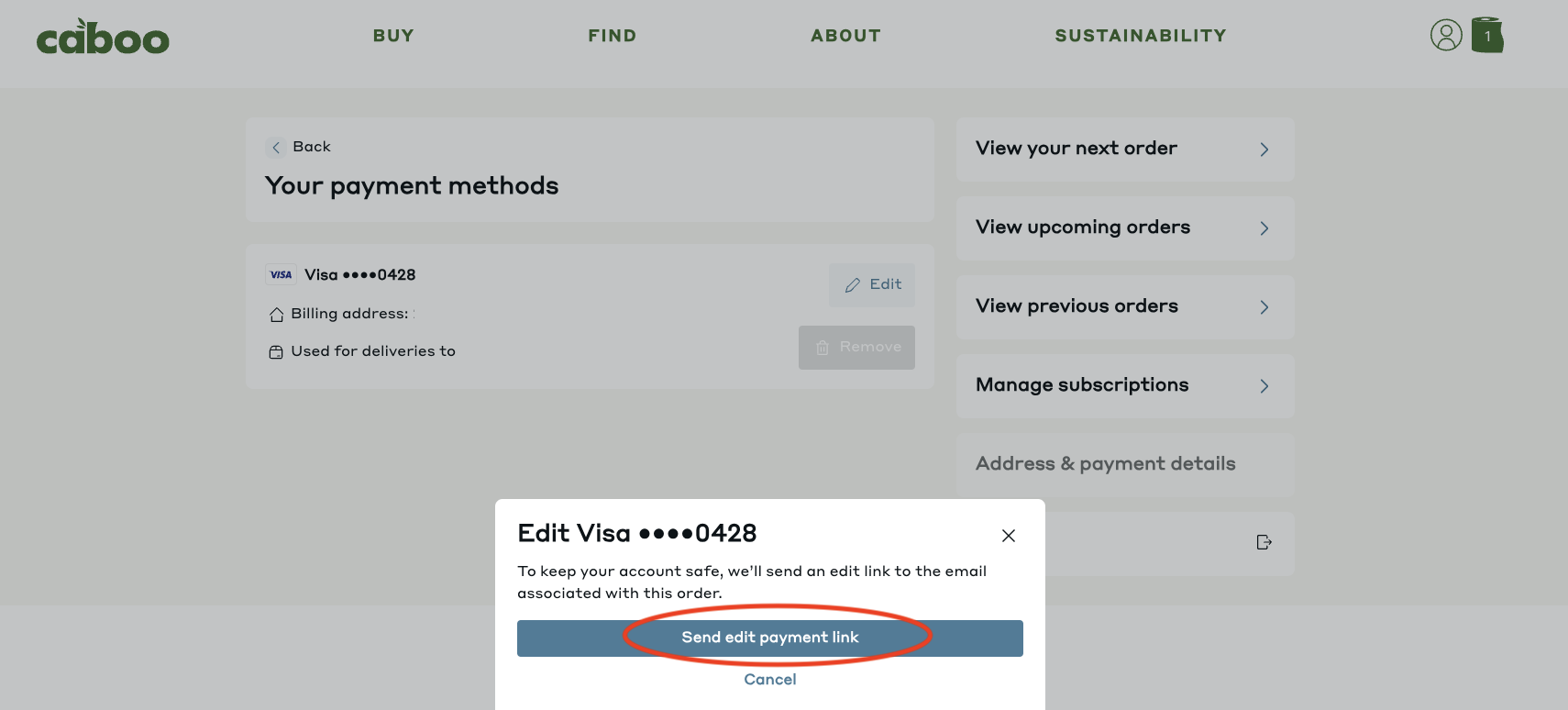
Task: Click Send edit payment link button
Action: tap(770, 638)
